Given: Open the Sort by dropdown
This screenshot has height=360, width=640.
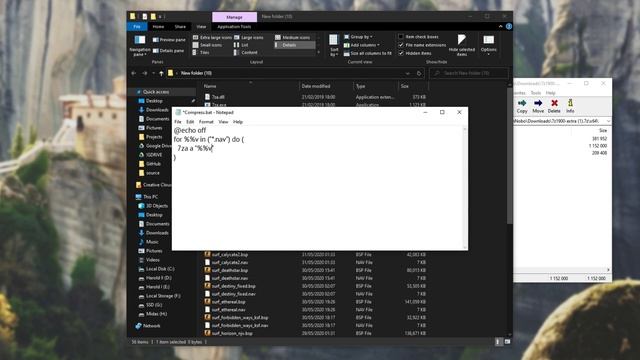Looking at the screenshot, I should (x=334, y=45).
